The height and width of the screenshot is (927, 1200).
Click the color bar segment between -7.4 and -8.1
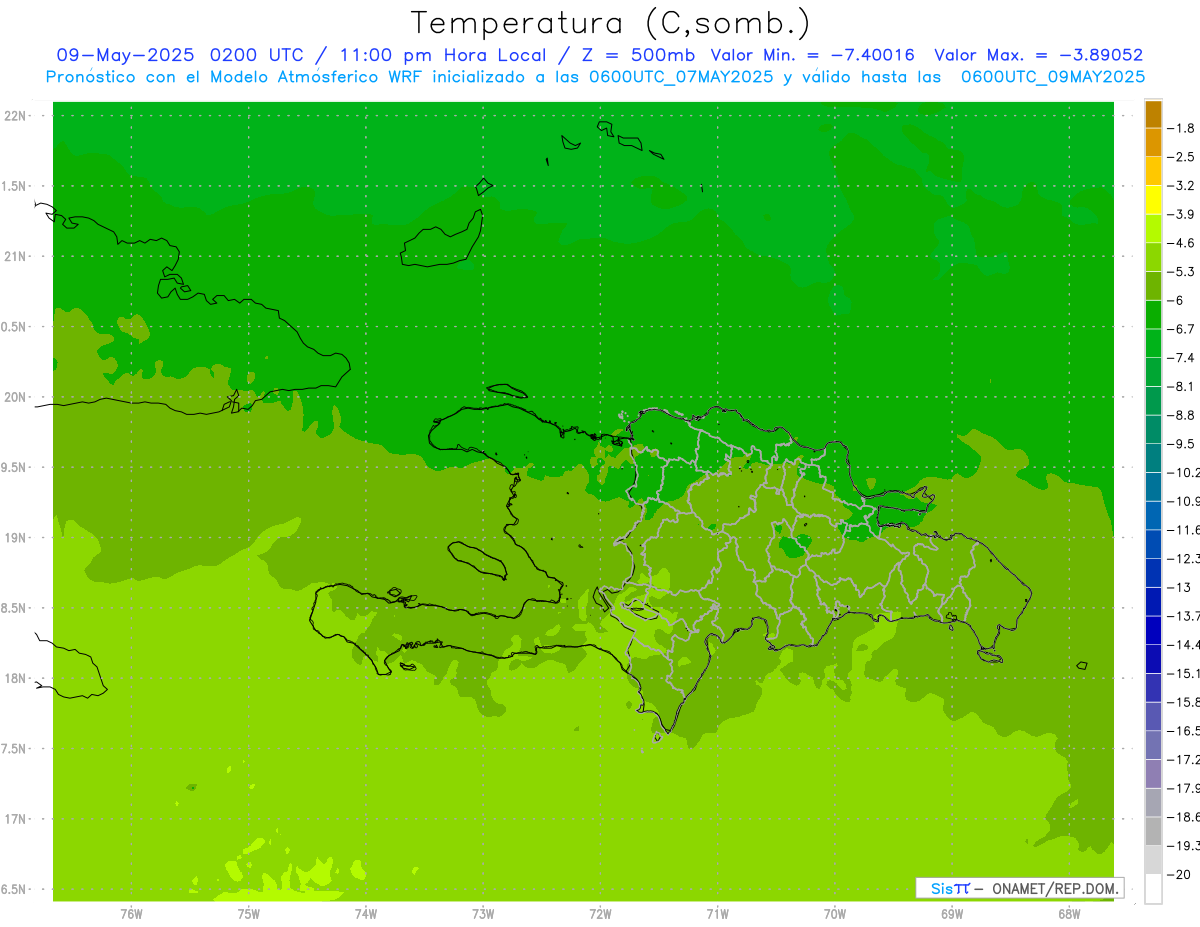(1153, 372)
